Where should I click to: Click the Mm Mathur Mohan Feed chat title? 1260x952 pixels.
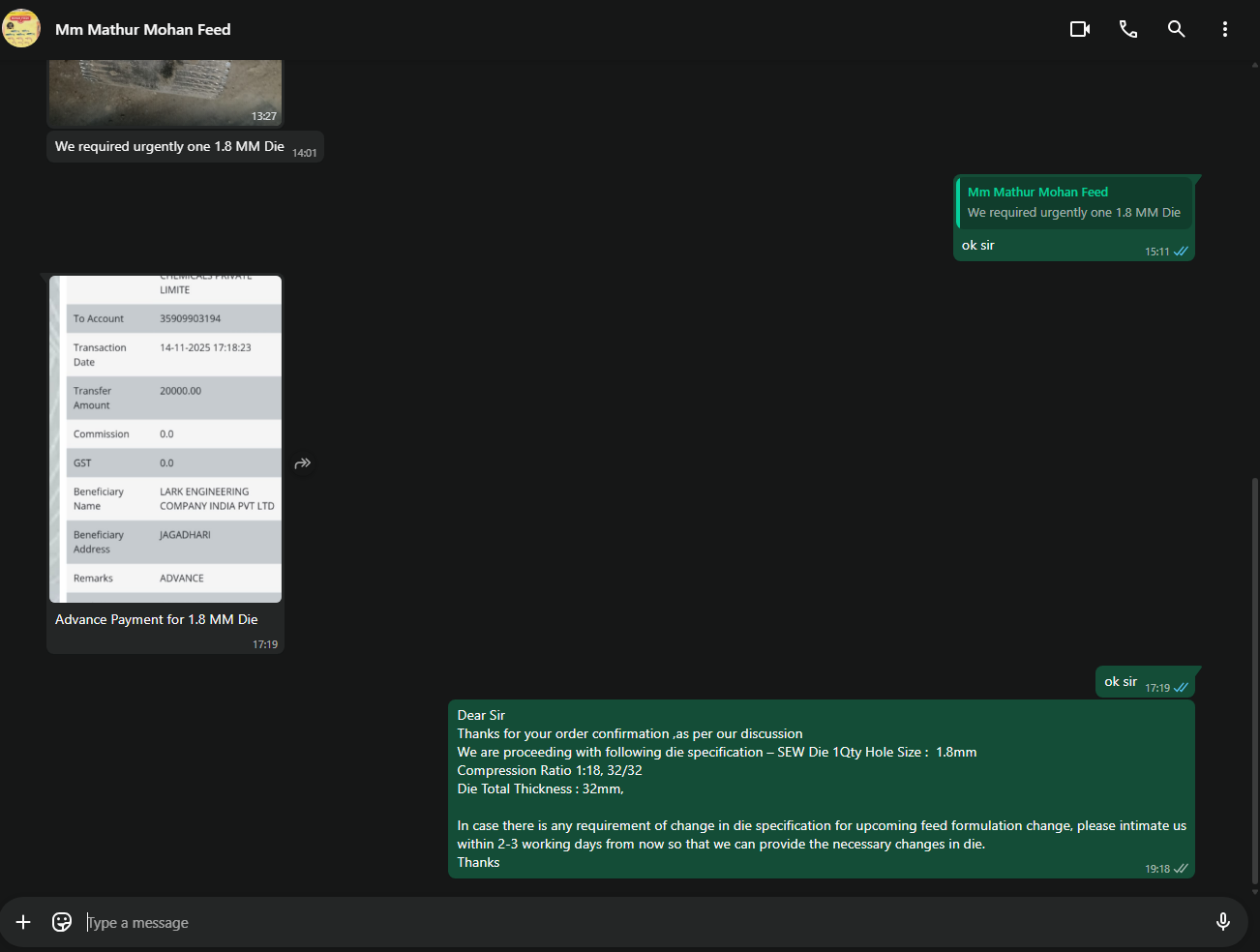pyautogui.click(x=143, y=30)
